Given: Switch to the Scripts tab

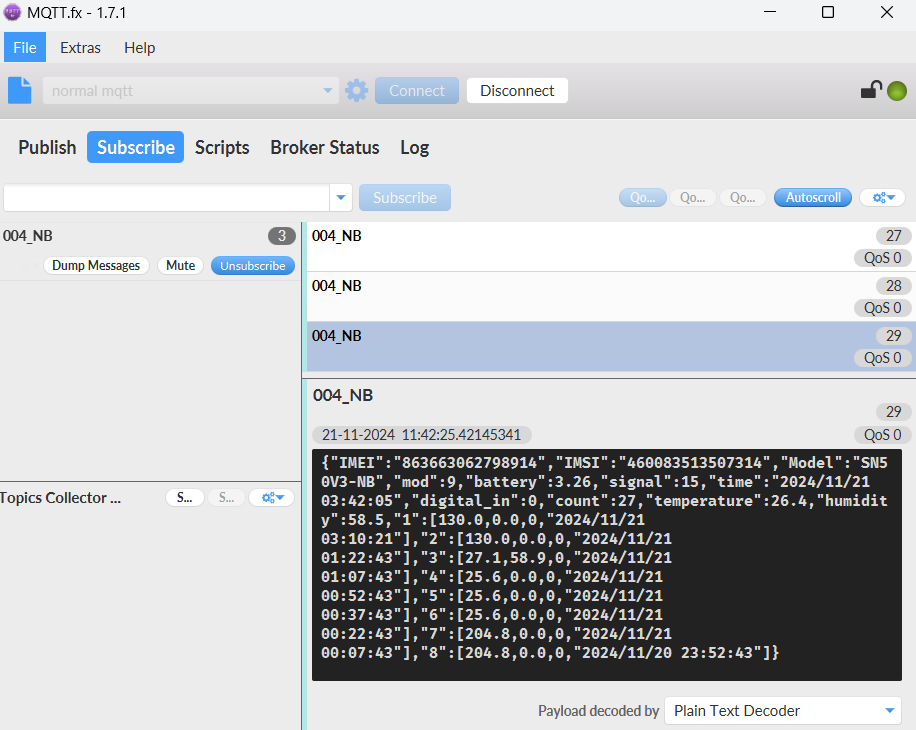Looking at the screenshot, I should tap(222, 147).
